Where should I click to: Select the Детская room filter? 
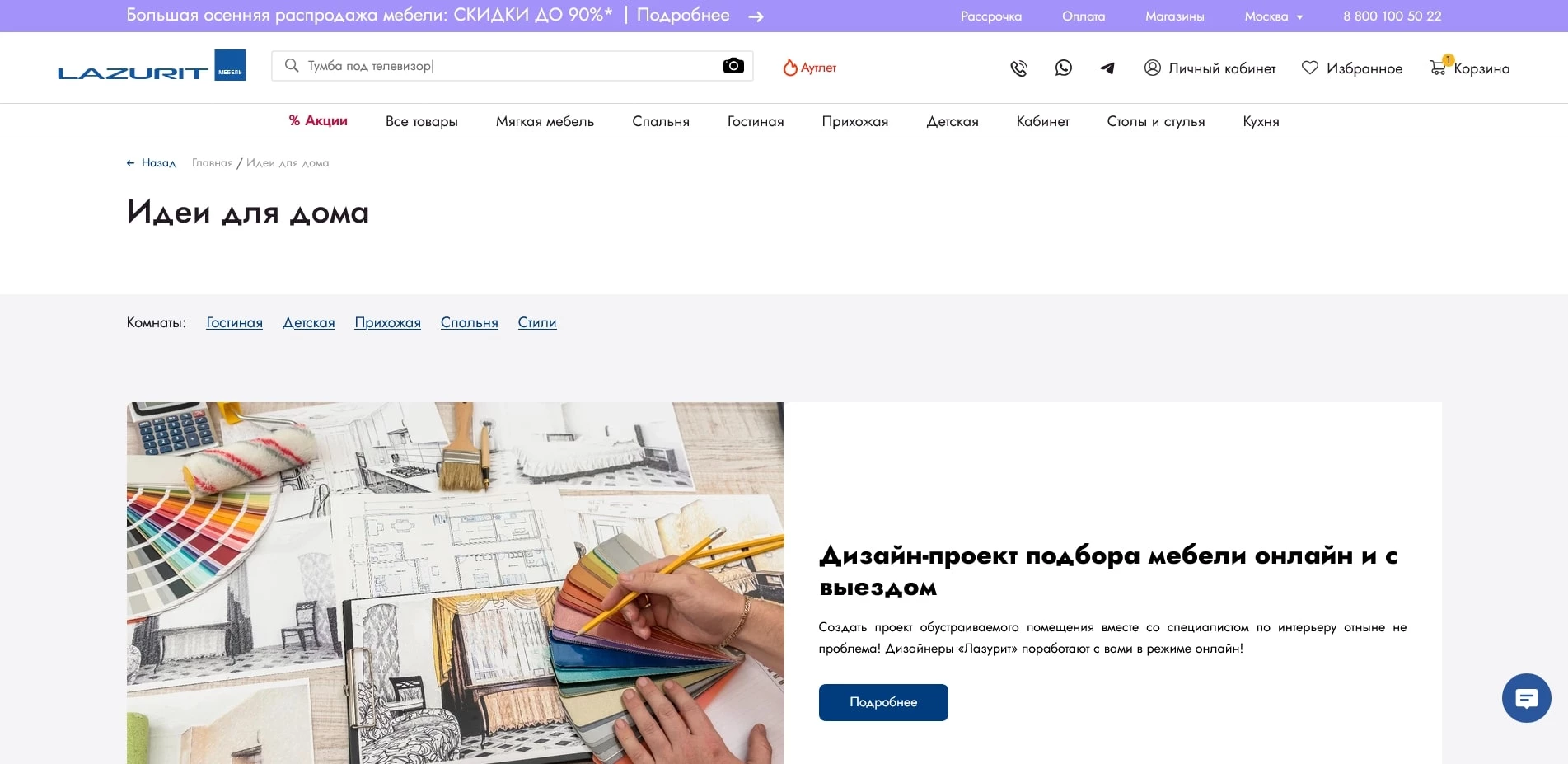click(308, 322)
